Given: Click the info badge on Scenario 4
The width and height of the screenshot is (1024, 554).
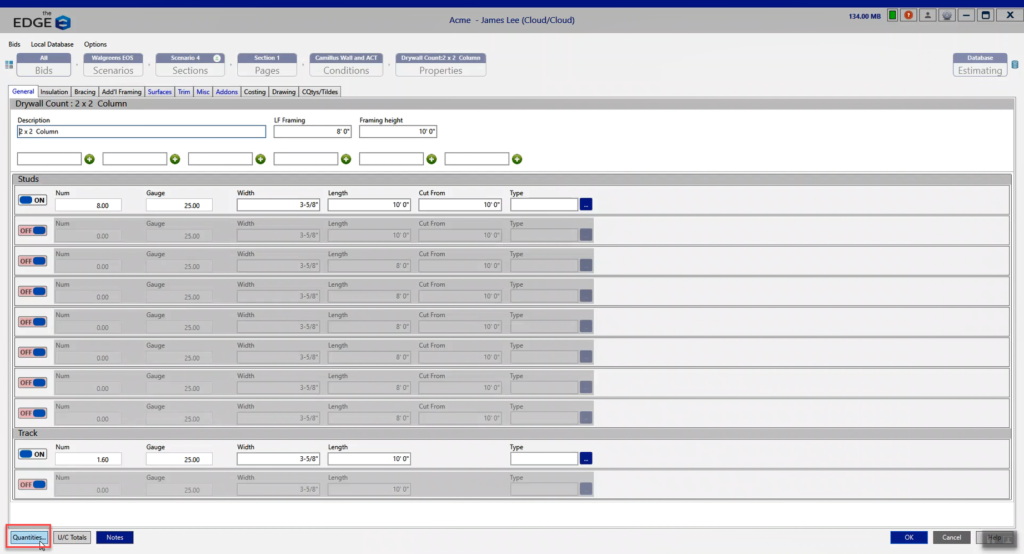Looking at the screenshot, I should [x=217, y=58].
